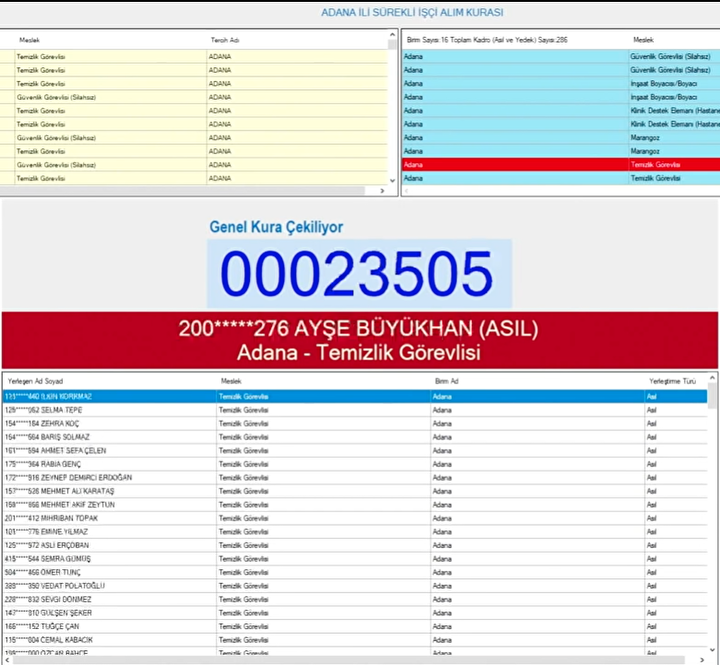Viewport: 720px width, 665px height.
Task: Select the TUĞÇE ÇAN row
Action: click(355, 626)
